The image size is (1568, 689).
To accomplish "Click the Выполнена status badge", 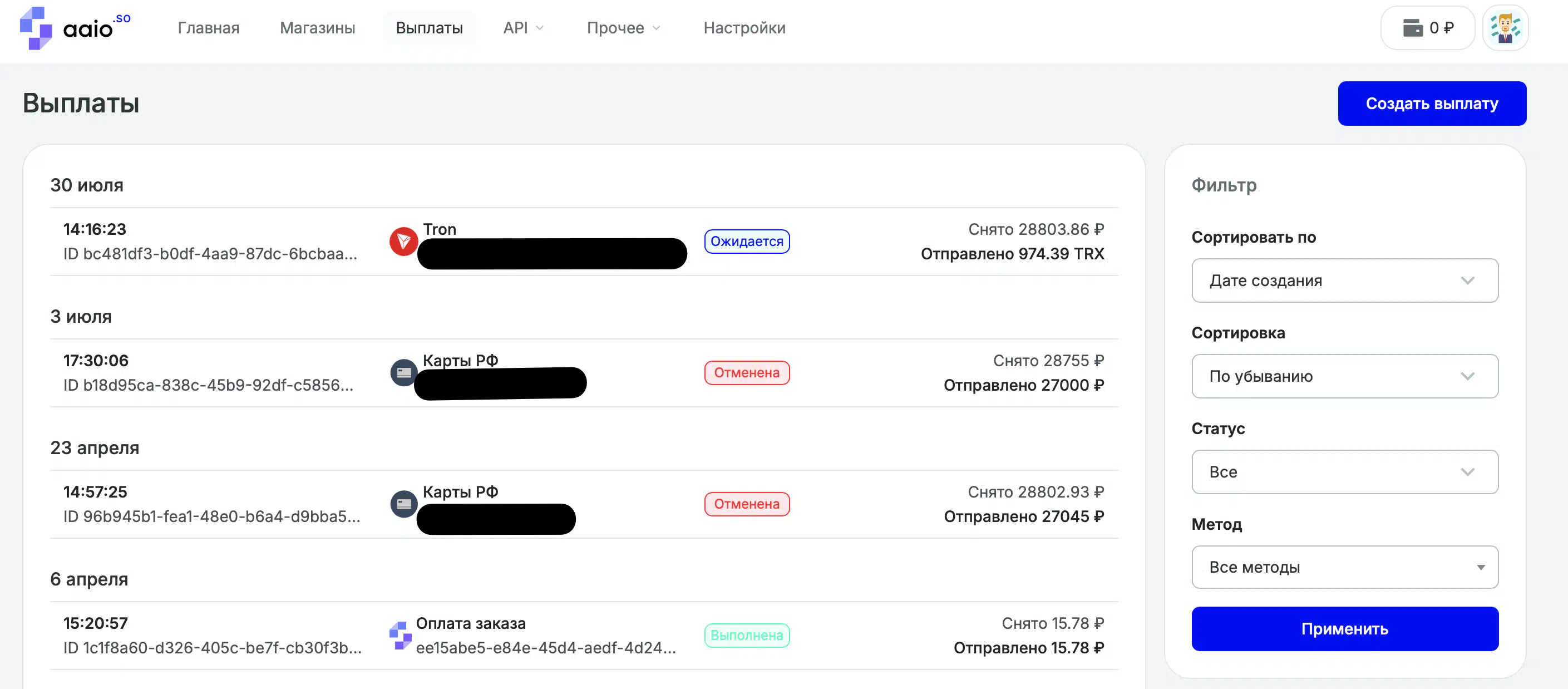I will point(746,636).
